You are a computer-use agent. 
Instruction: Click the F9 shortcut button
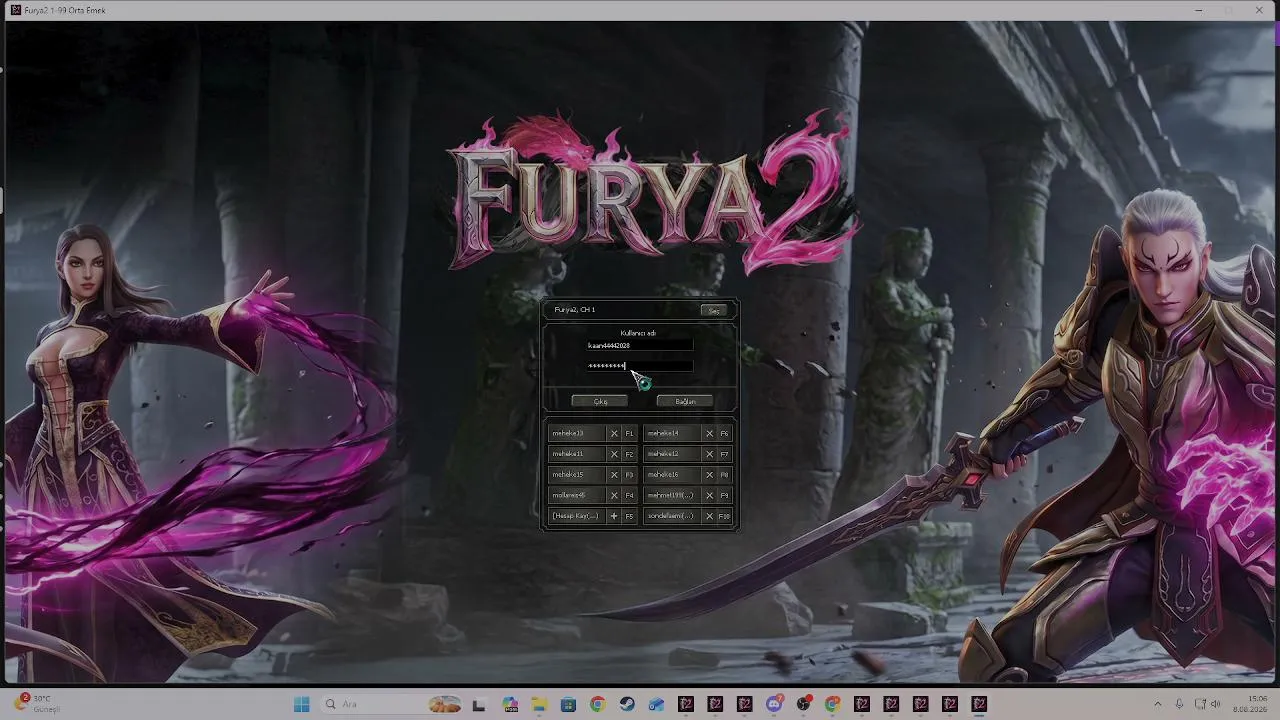(x=725, y=496)
